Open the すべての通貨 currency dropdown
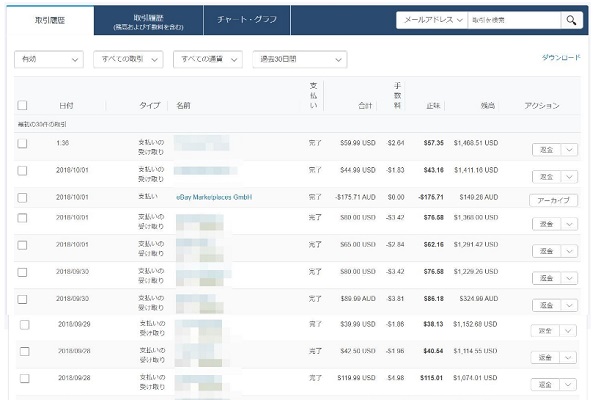 [x=208, y=59]
